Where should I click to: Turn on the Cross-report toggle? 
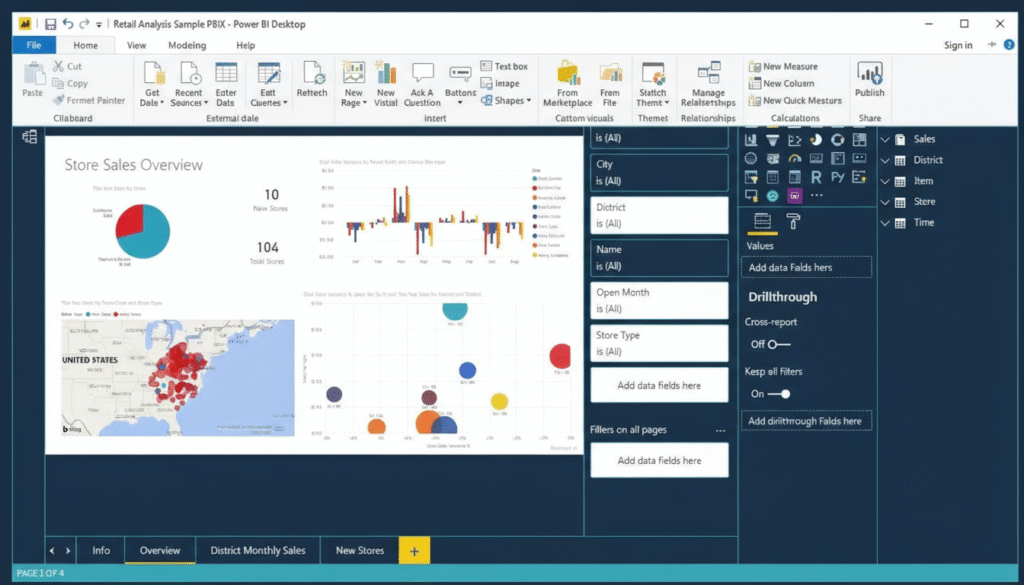pyautogui.click(x=771, y=344)
